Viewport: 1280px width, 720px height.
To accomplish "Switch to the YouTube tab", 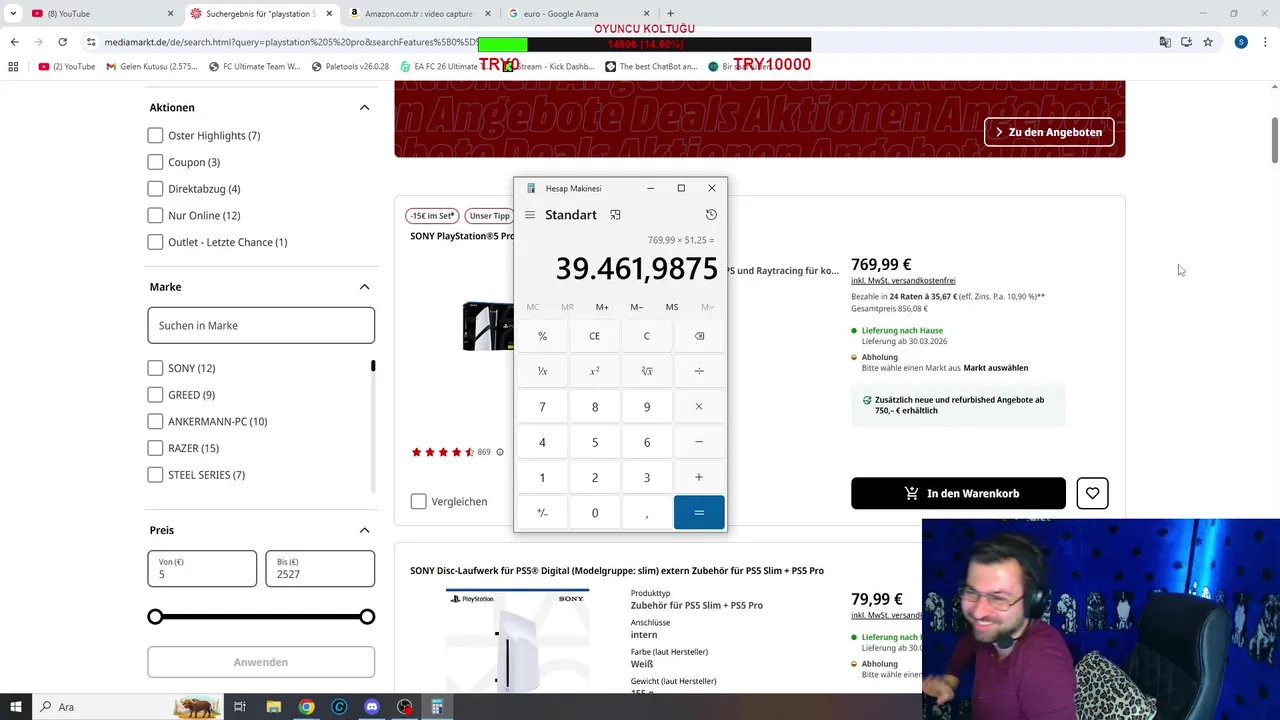I will (103, 13).
